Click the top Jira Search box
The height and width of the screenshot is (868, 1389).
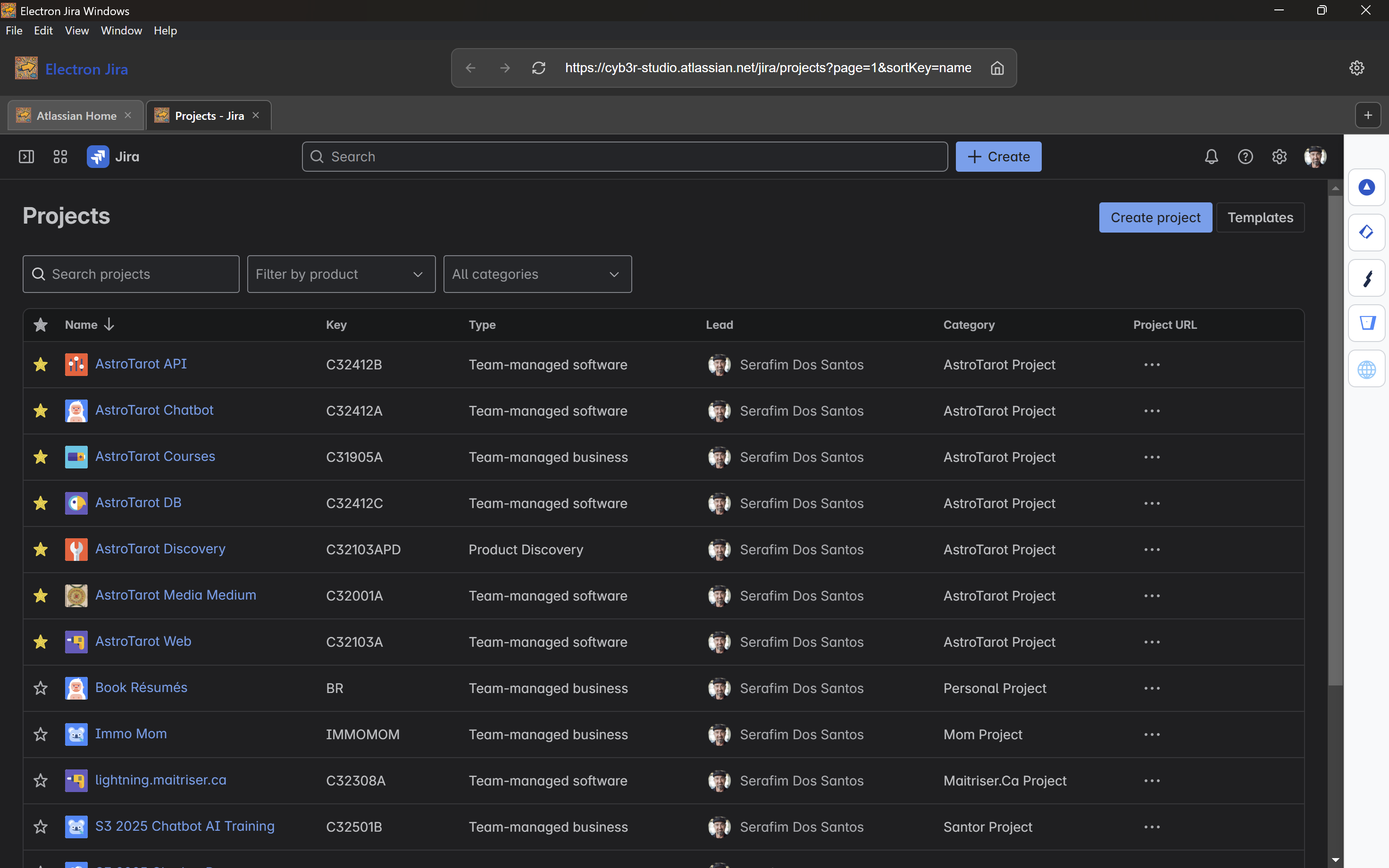(625, 157)
